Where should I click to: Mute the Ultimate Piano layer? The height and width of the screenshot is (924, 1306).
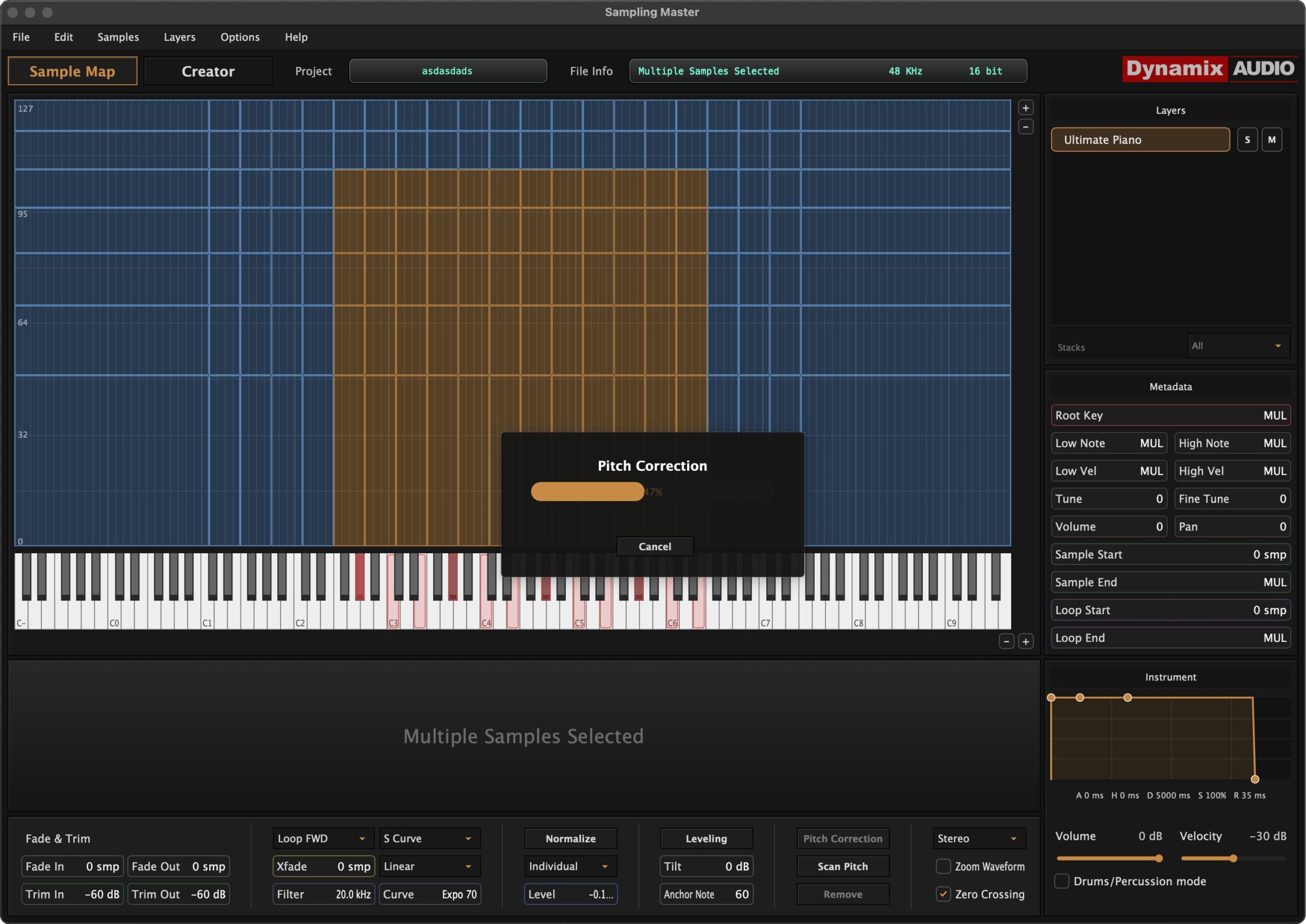1271,140
